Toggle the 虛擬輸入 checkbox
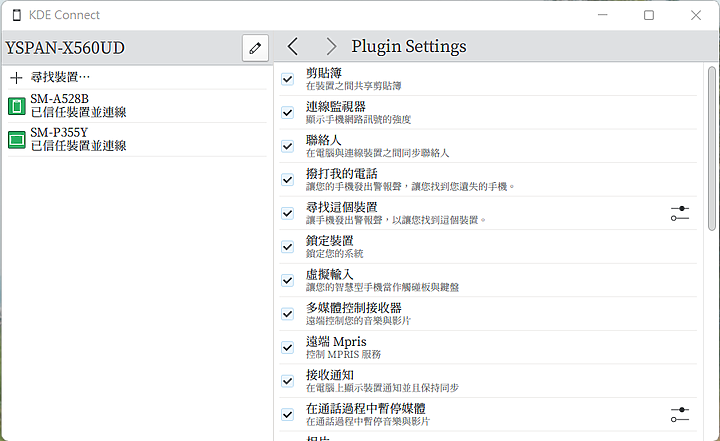The image size is (720, 441). point(287,280)
